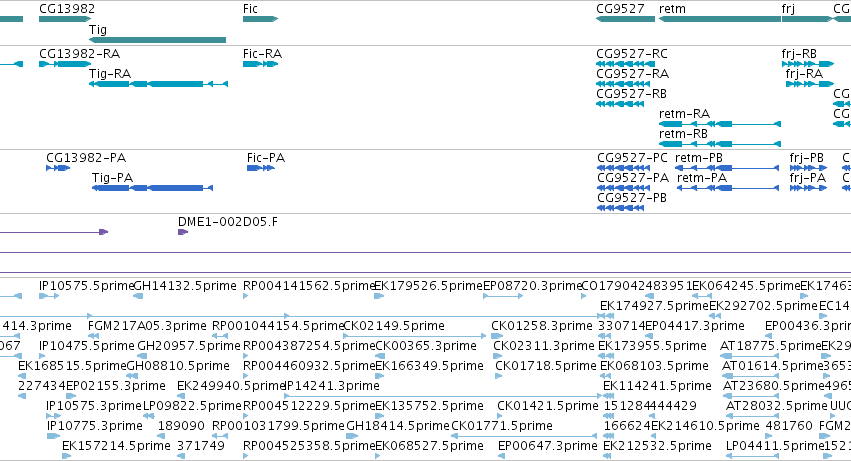The width and height of the screenshot is (851, 461).
Task: Select the CG13982-PA protein glyph
Action: (x=58, y=168)
